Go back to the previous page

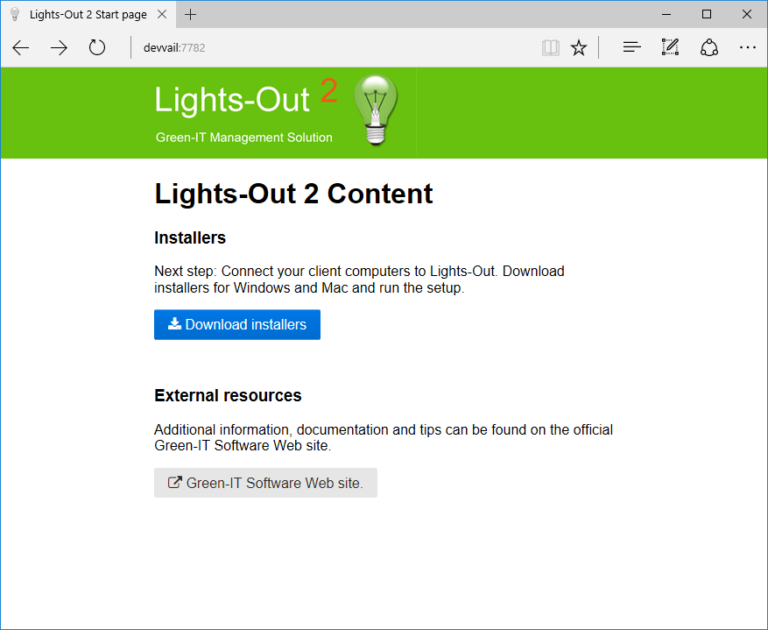pyautogui.click(x=21, y=47)
